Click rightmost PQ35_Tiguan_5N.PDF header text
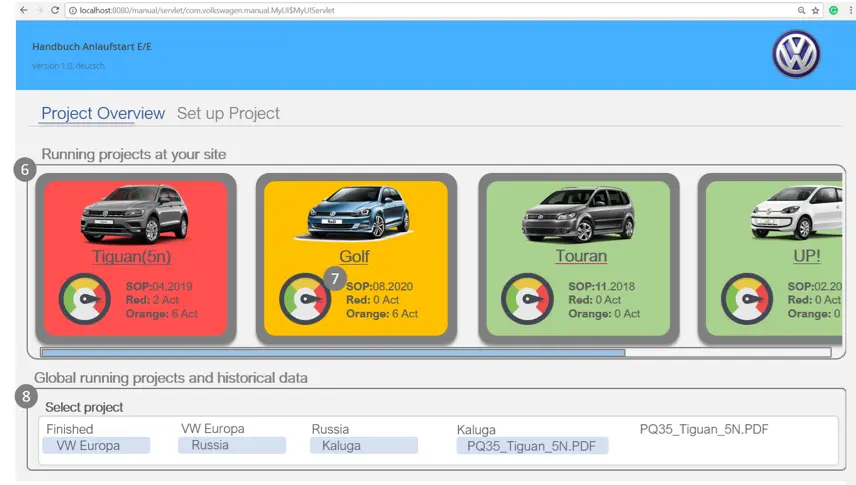This screenshot has height=485, width=856. click(x=704, y=429)
